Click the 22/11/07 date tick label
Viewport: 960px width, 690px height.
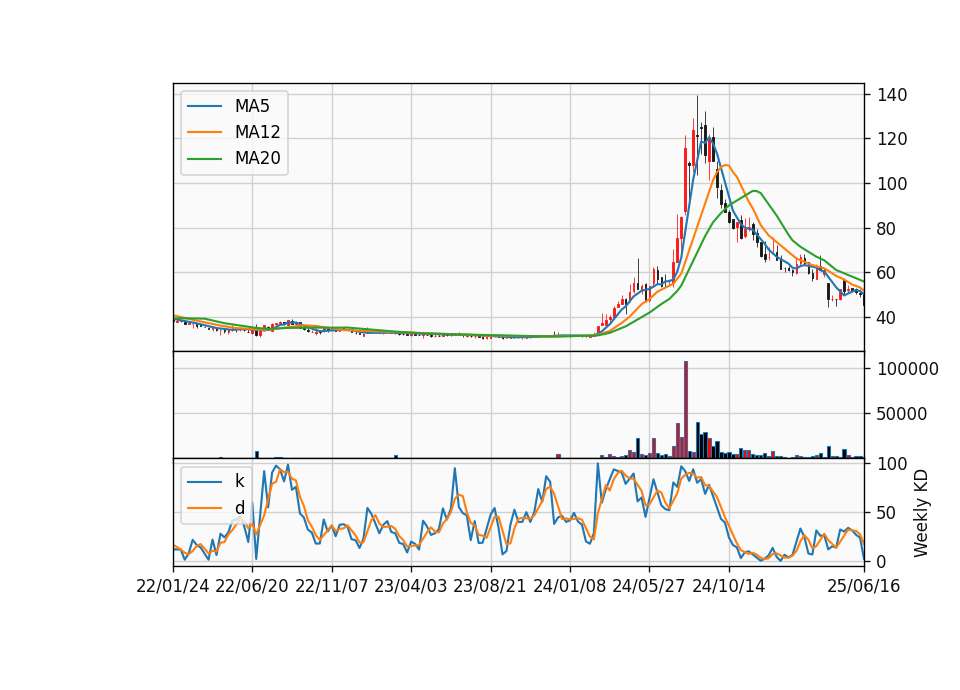coord(331,587)
